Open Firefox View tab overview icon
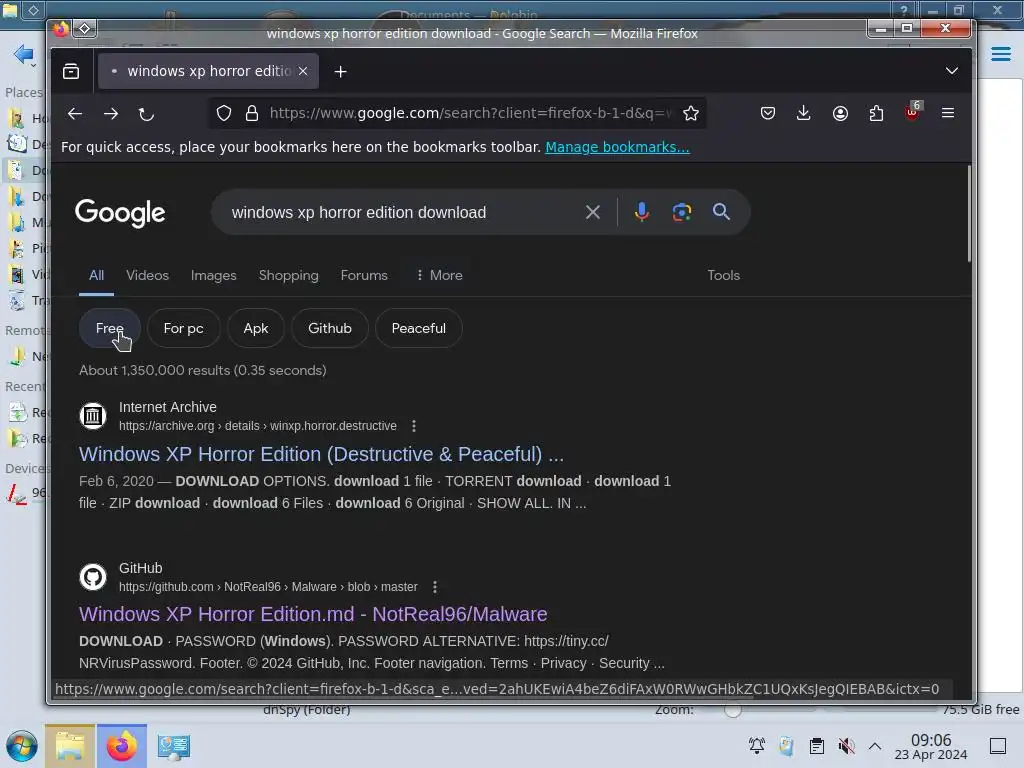 (71, 71)
